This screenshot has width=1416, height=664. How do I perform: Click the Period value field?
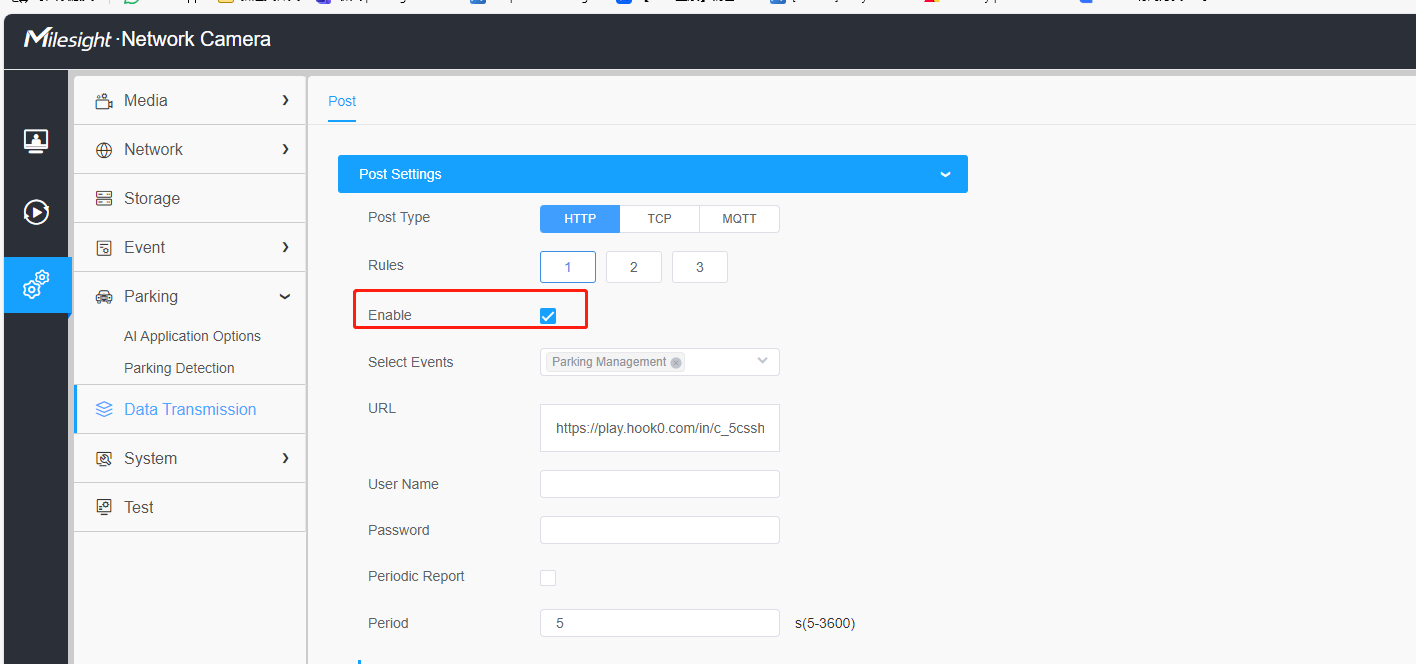pos(660,623)
